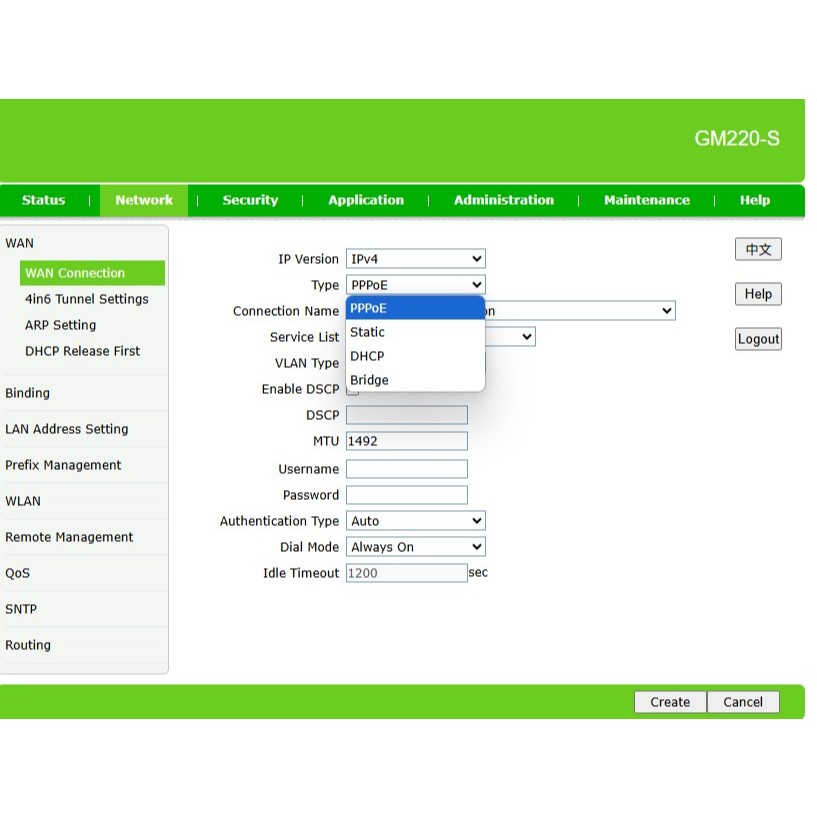Go to the Application tab
The height and width of the screenshot is (817, 817).
[x=366, y=200]
